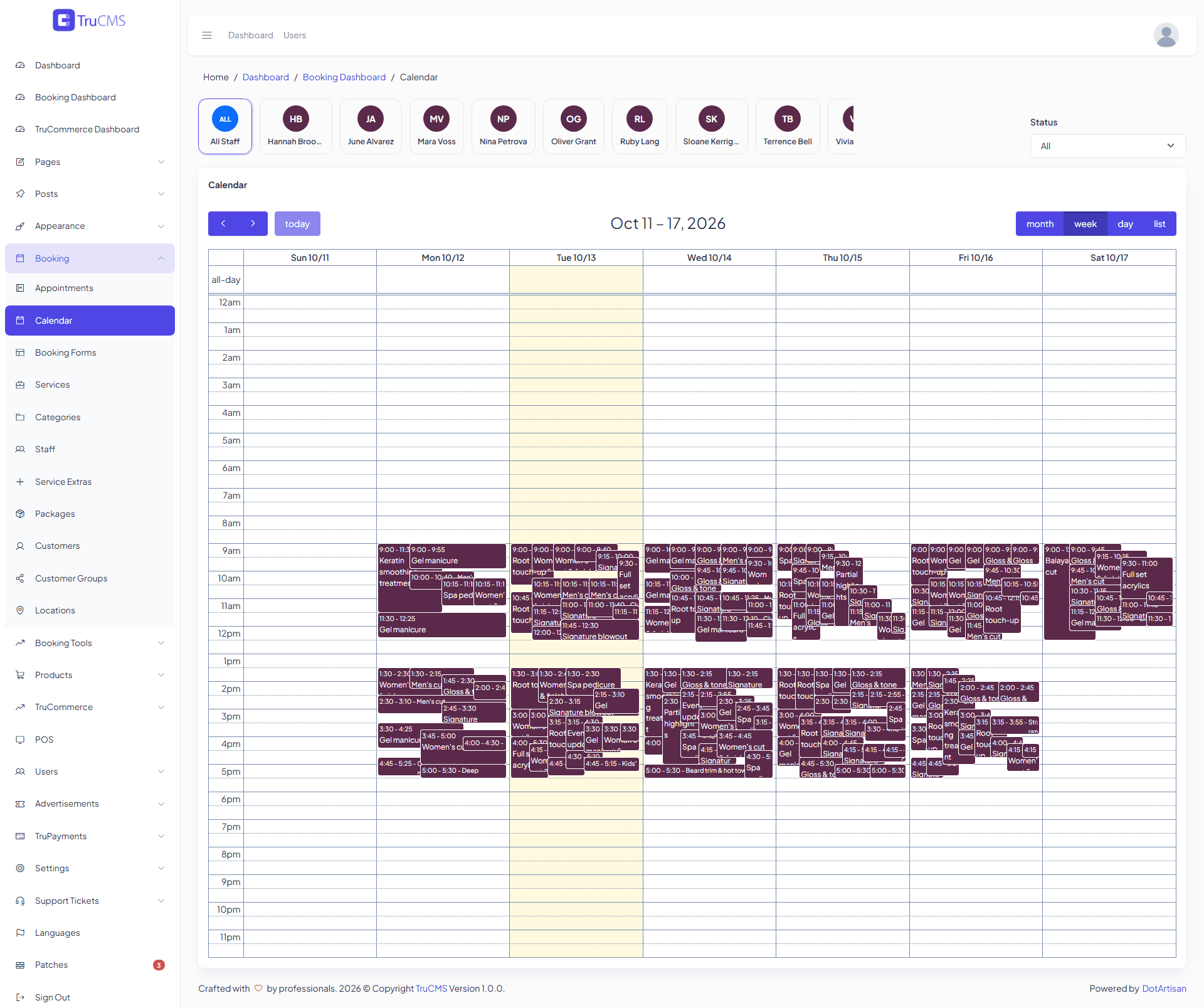
Task: Switch calendar to week view
Action: pyautogui.click(x=1085, y=223)
